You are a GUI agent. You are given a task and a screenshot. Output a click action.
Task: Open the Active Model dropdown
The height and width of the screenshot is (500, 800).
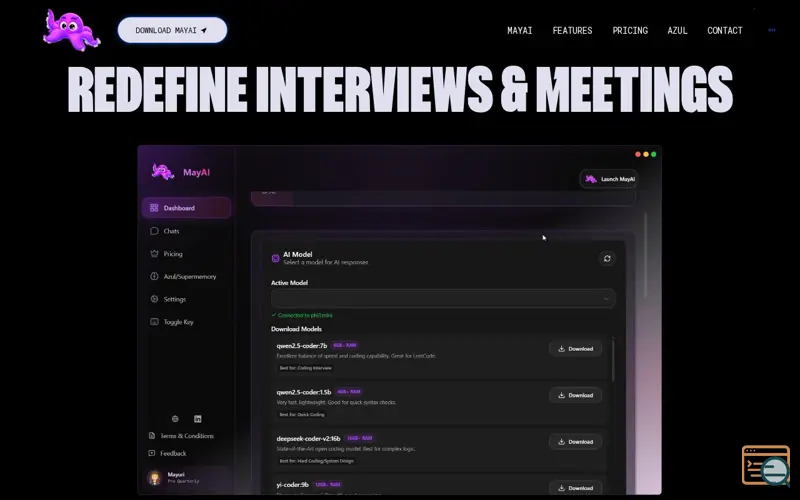pyautogui.click(x=443, y=298)
